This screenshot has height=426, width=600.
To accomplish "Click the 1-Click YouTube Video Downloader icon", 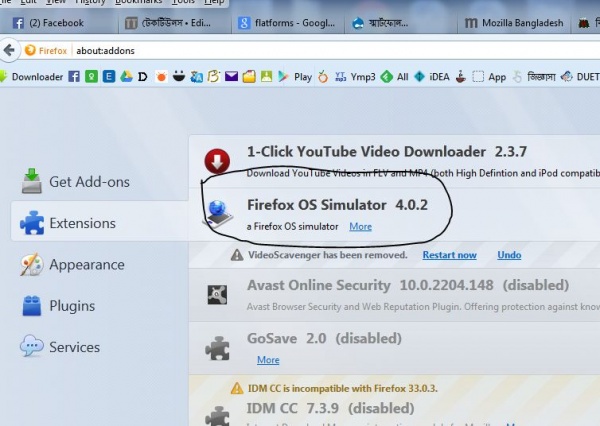I will (217, 161).
